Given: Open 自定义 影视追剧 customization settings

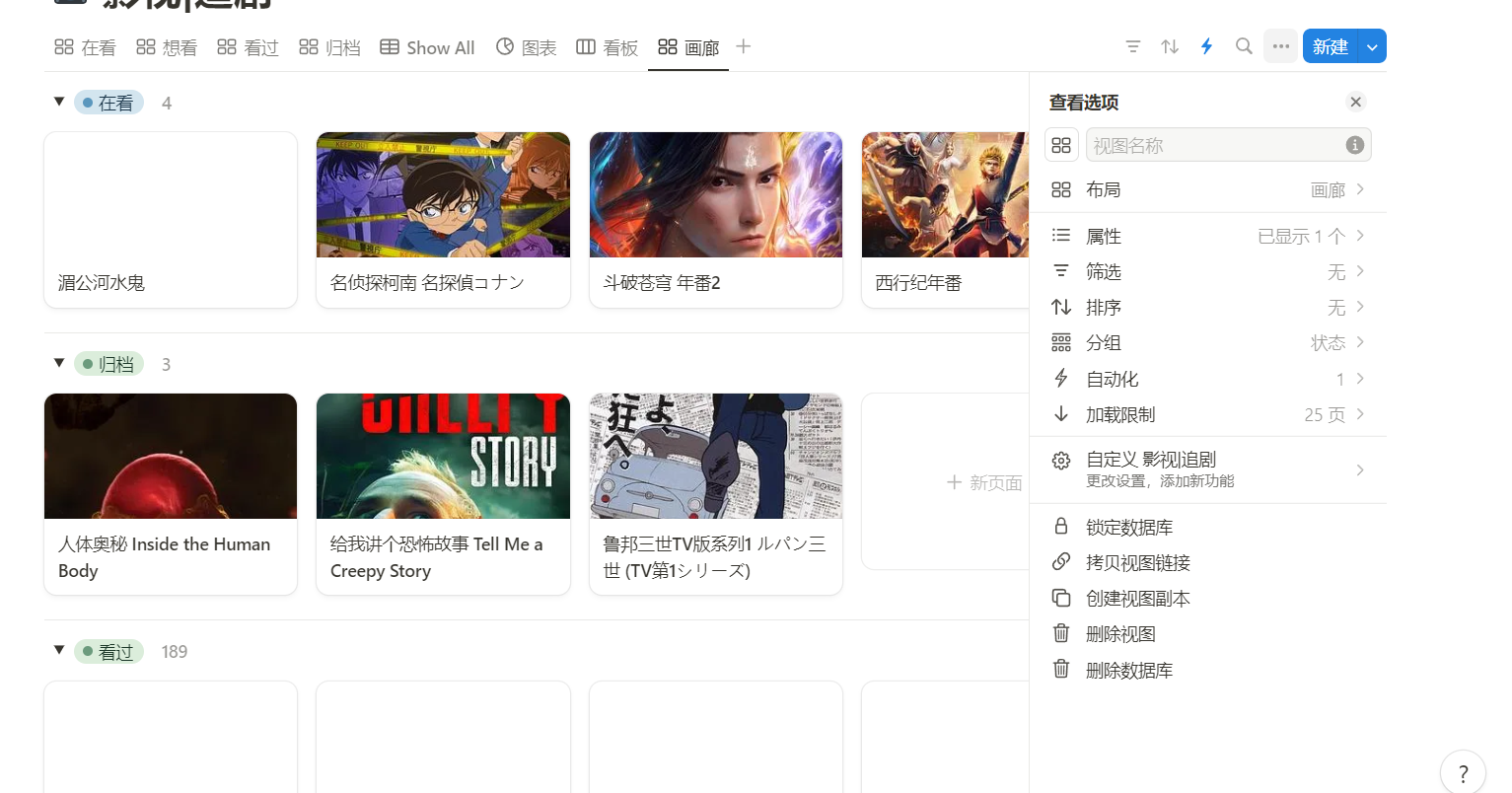Looking at the screenshot, I should (x=1208, y=469).
